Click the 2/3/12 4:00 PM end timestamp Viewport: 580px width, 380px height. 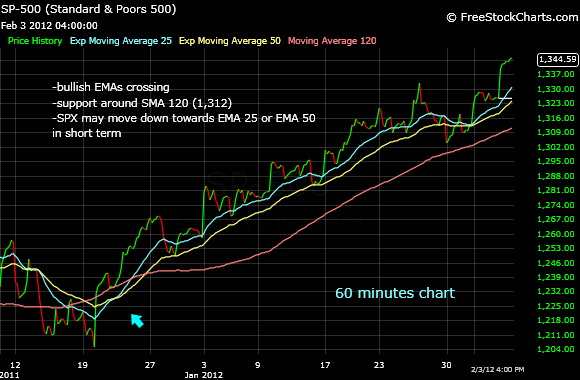498,370
